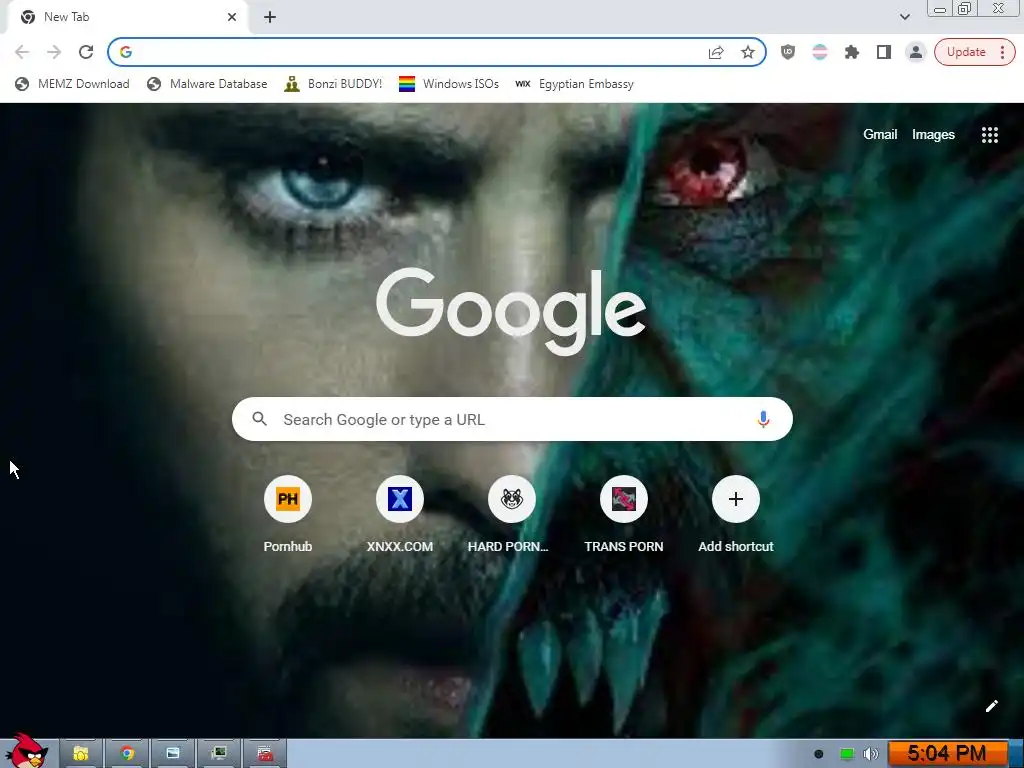Image resolution: width=1024 pixels, height=768 pixels.
Task: Reload the page with refresh icon
Action: 86,52
